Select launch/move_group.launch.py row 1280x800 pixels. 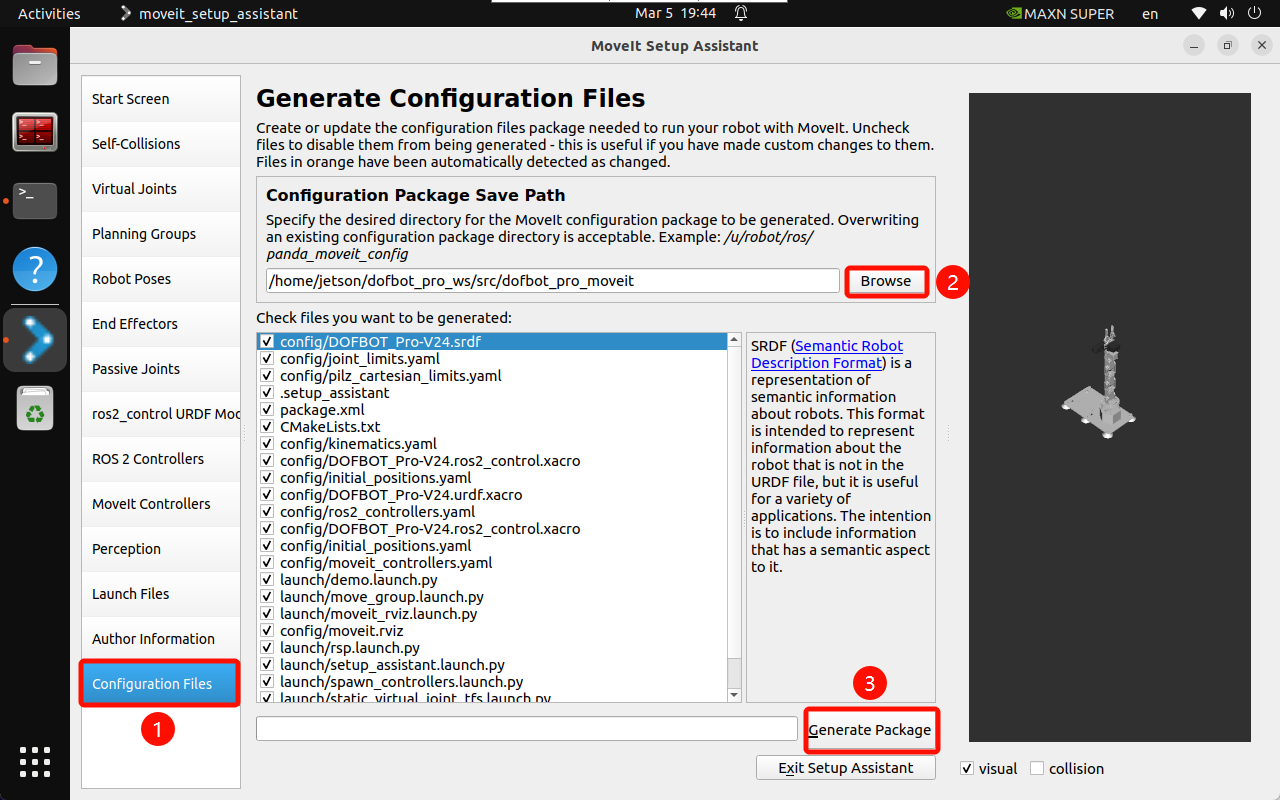click(382, 597)
